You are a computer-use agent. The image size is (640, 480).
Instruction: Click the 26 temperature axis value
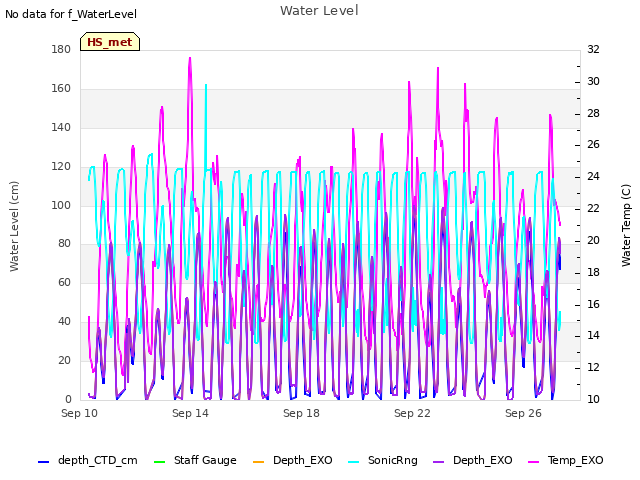coord(593,144)
